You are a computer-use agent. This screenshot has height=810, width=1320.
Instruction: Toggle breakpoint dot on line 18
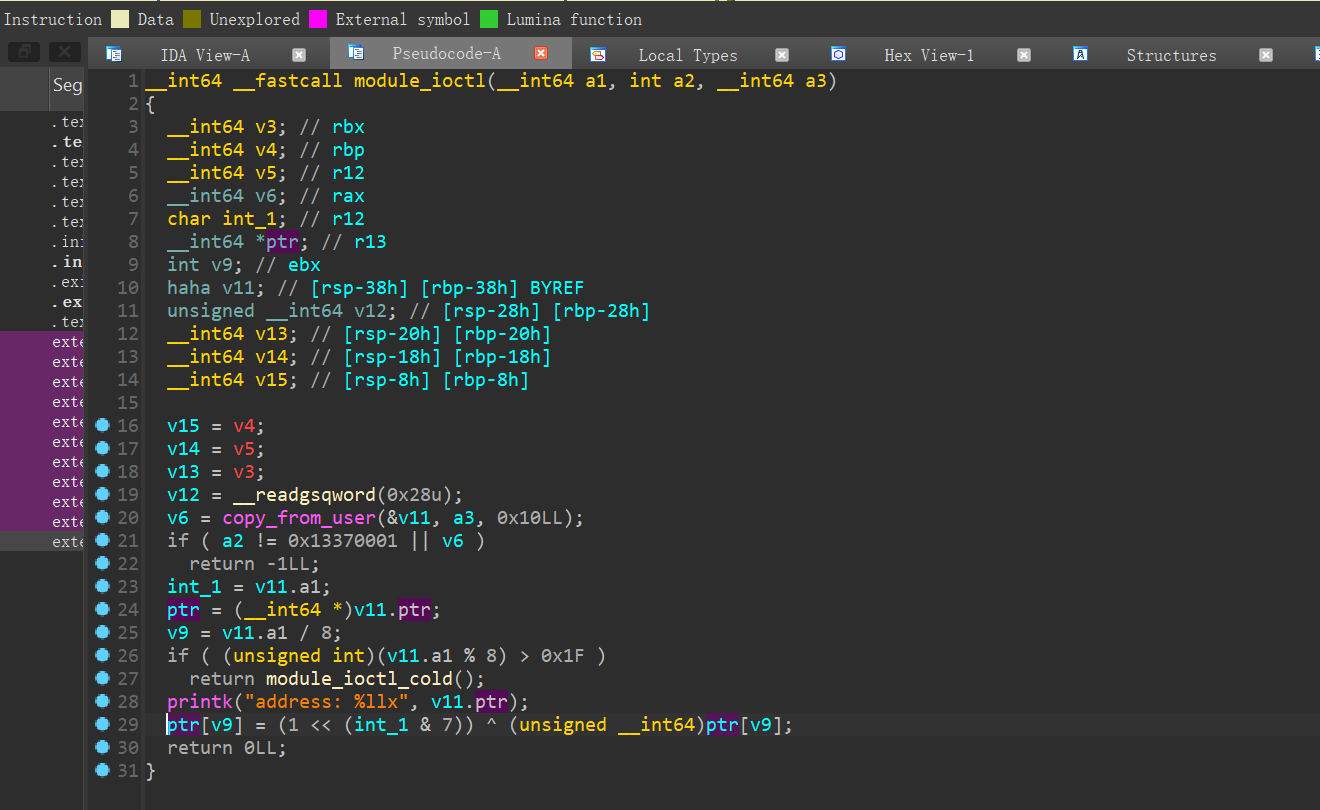click(102, 471)
